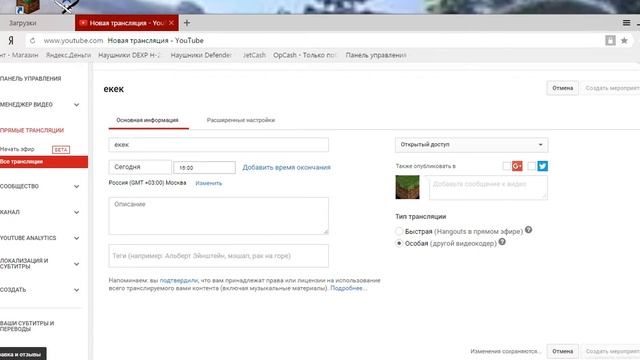Screen dimensions: 640x360
Task: Click the Yandex Я logo button
Action: point(11,40)
